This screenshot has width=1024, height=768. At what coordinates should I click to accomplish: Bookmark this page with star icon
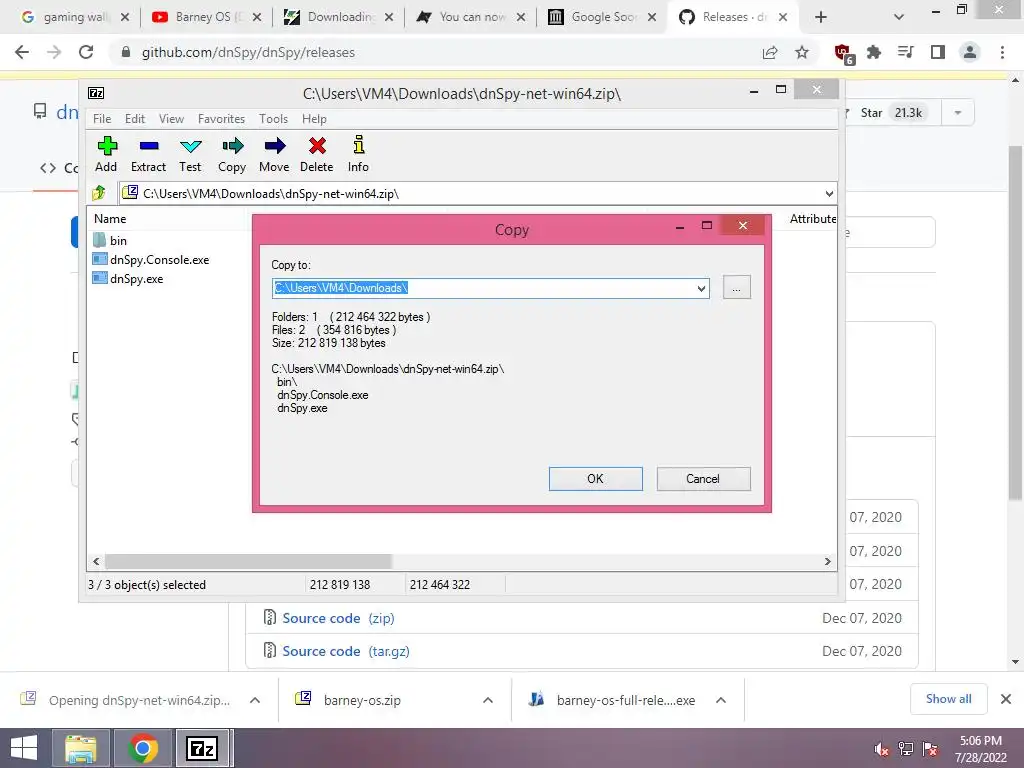pyautogui.click(x=802, y=52)
